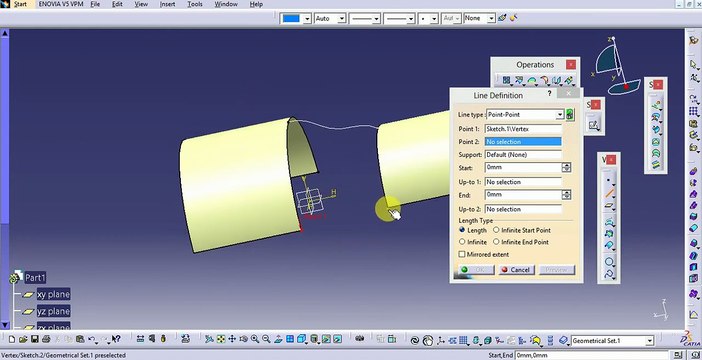Click the Circle tool in wireframe toolbar
This screenshot has width=702, height=360.
609,261
